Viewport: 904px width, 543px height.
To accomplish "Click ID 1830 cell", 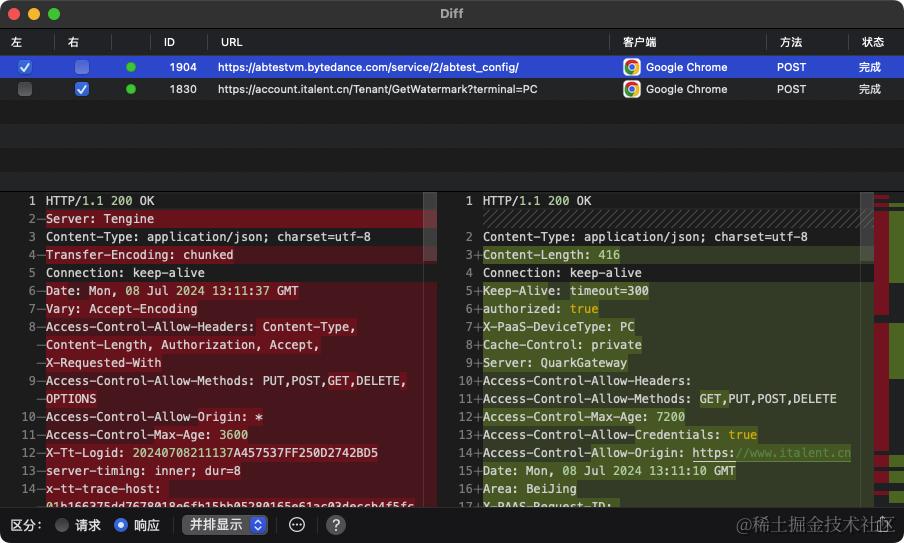I will pyautogui.click(x=183, y=89).
